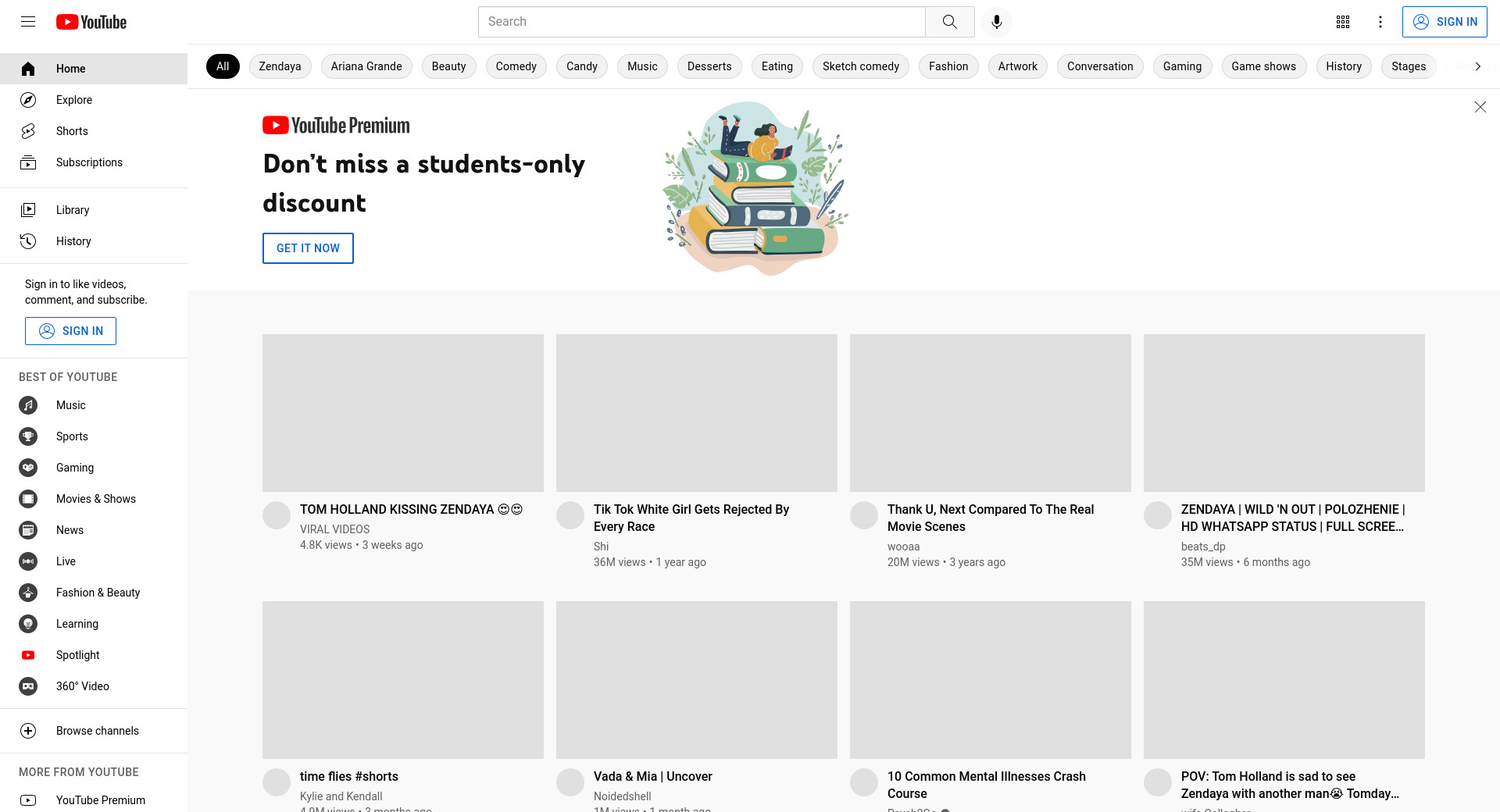
Task: Open the YouTube apps grid
Action: coord(1343,22)
